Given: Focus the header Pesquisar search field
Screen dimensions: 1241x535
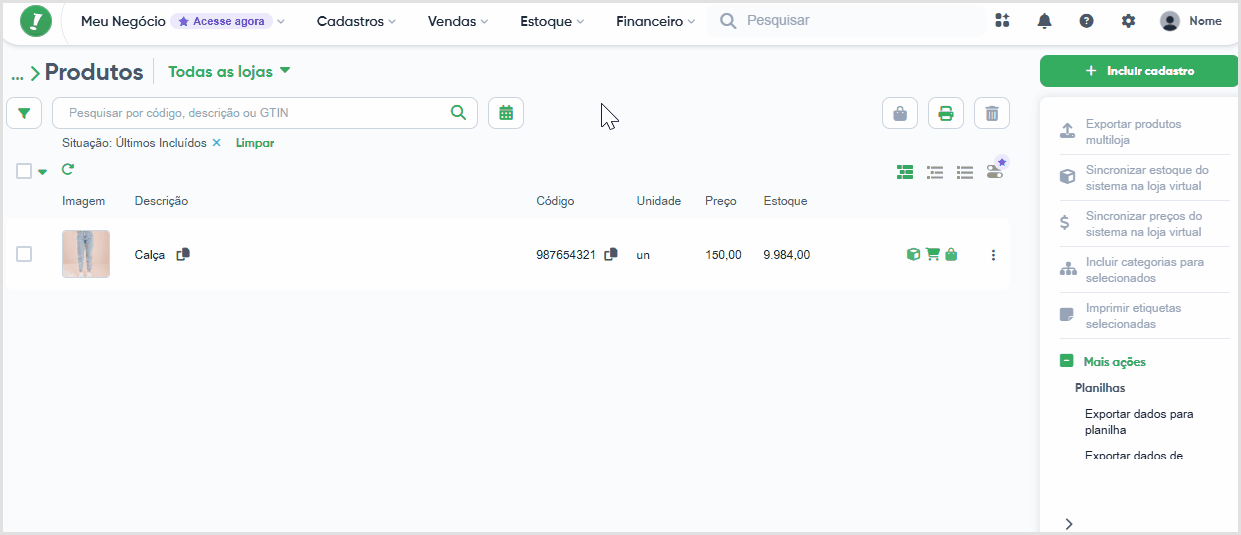Looking at the screenshot, I should click(846, 21).
